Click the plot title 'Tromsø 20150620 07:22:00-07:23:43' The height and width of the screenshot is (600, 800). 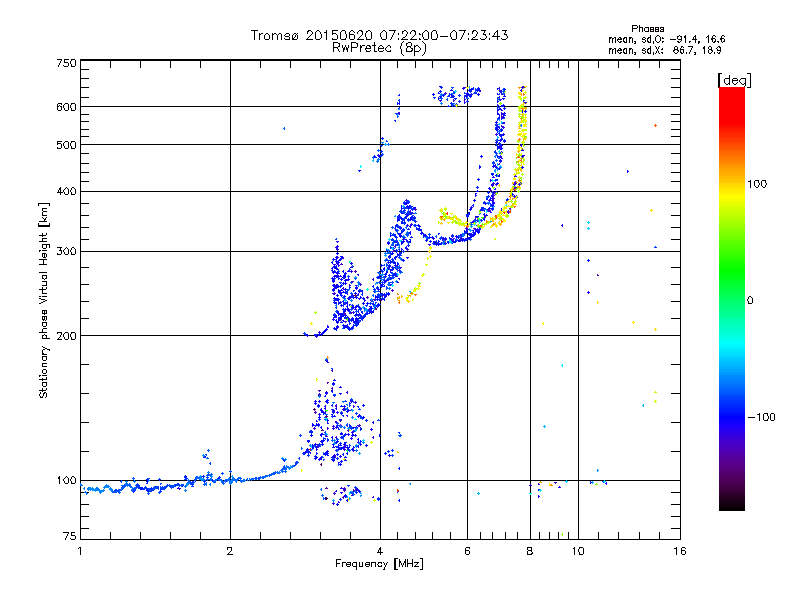(x=379, y=35)
